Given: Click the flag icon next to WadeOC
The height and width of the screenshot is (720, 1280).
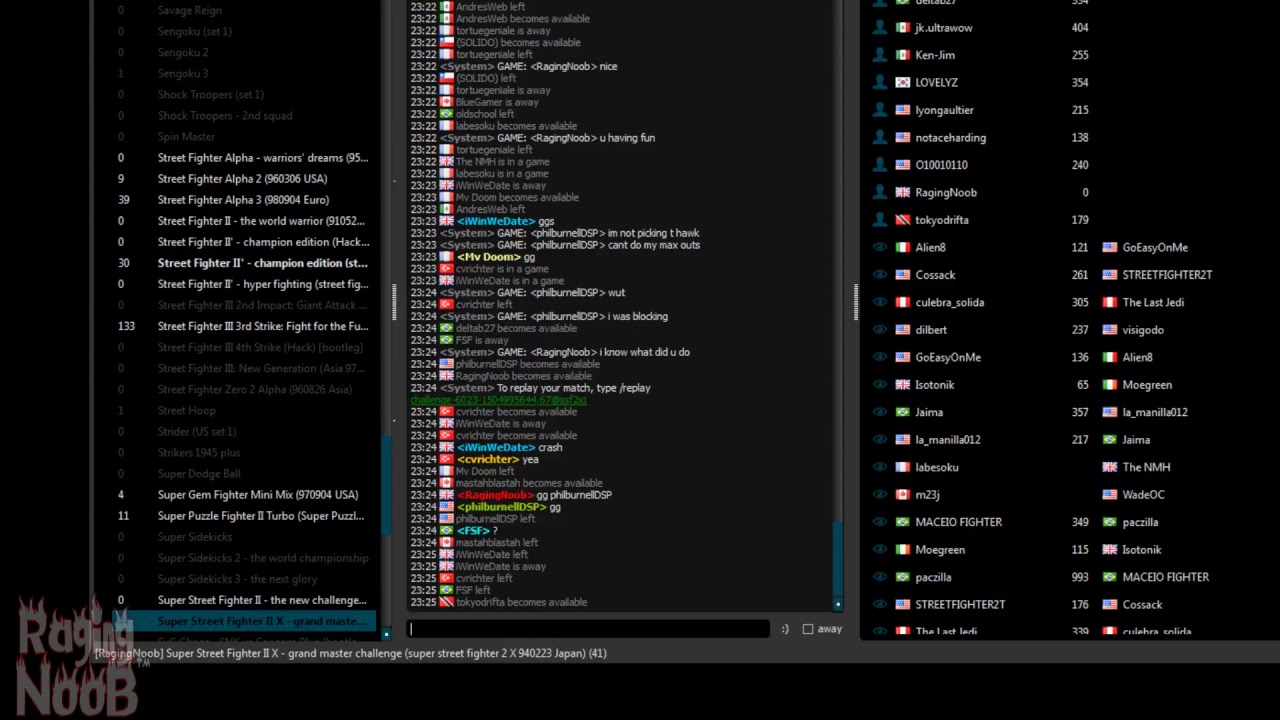Looking at the screenshot, I should [x=1109, y=495].
